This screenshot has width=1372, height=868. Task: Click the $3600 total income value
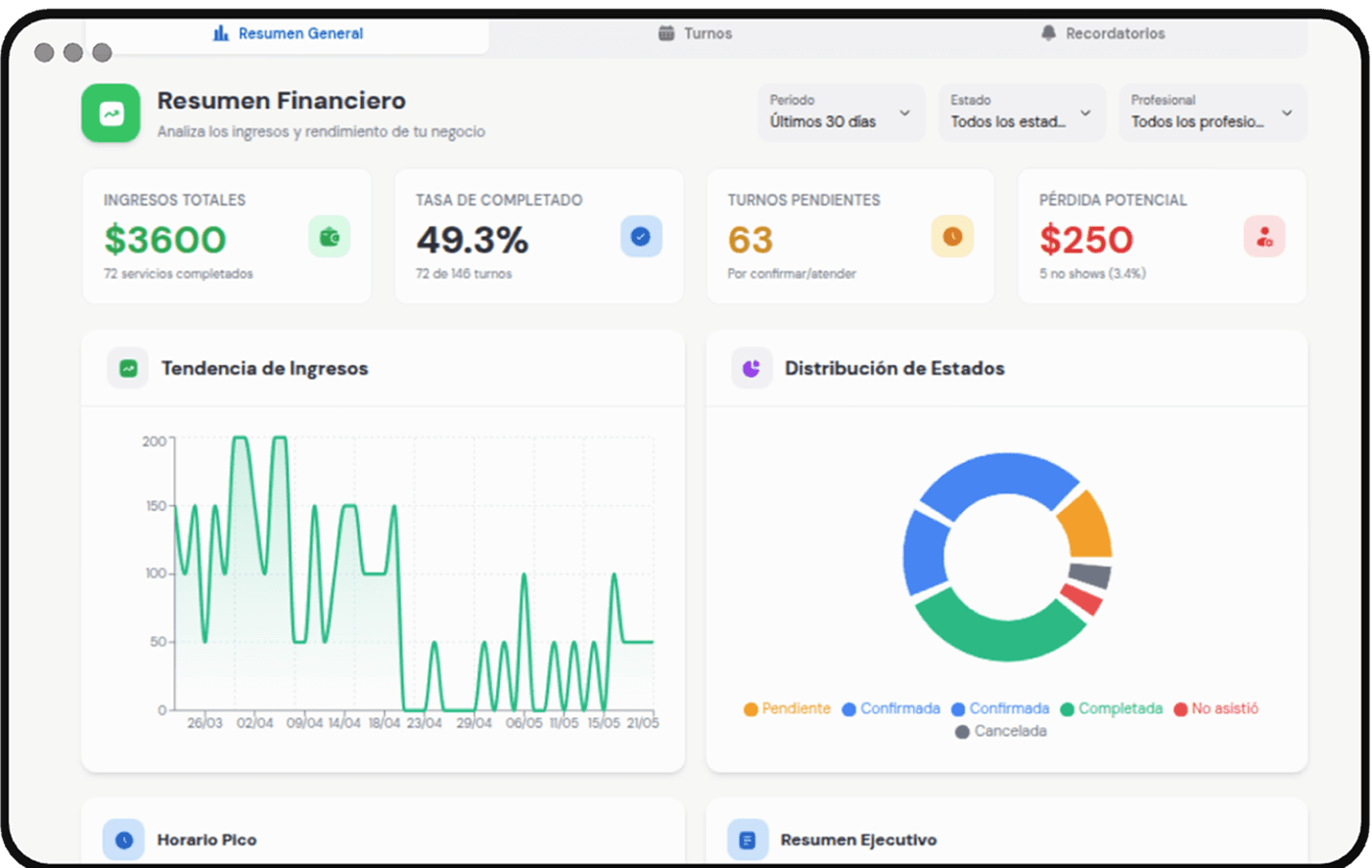click(165, 240)
